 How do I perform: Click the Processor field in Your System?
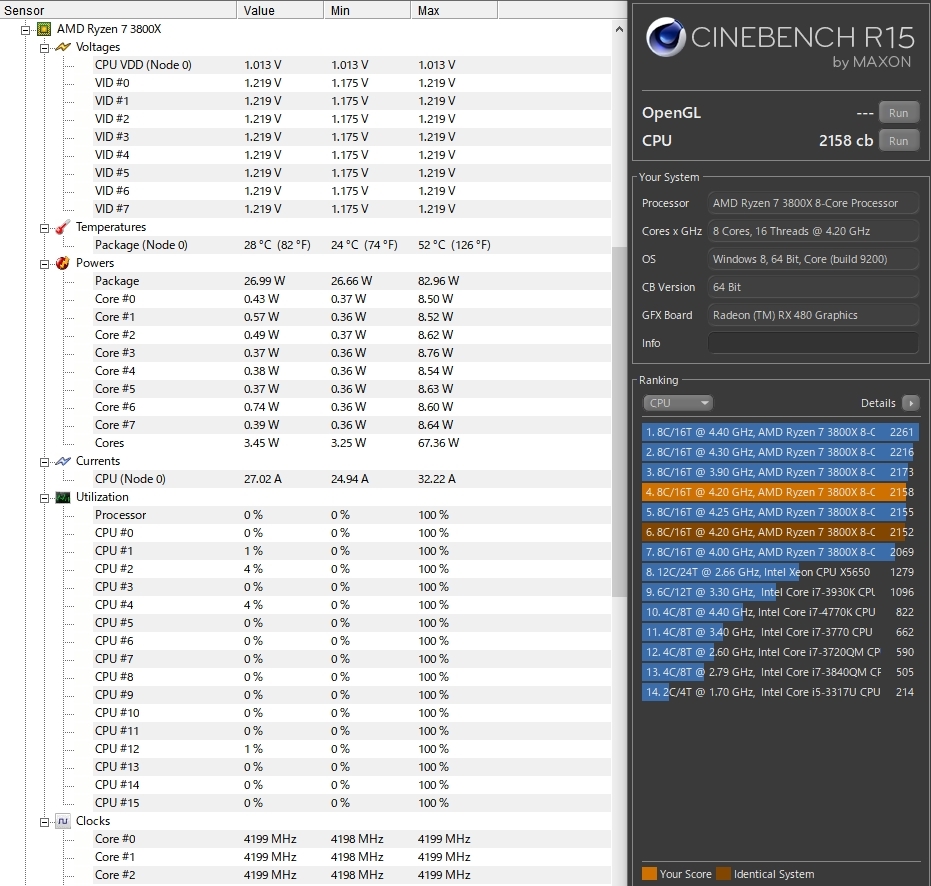coord(813,202)
